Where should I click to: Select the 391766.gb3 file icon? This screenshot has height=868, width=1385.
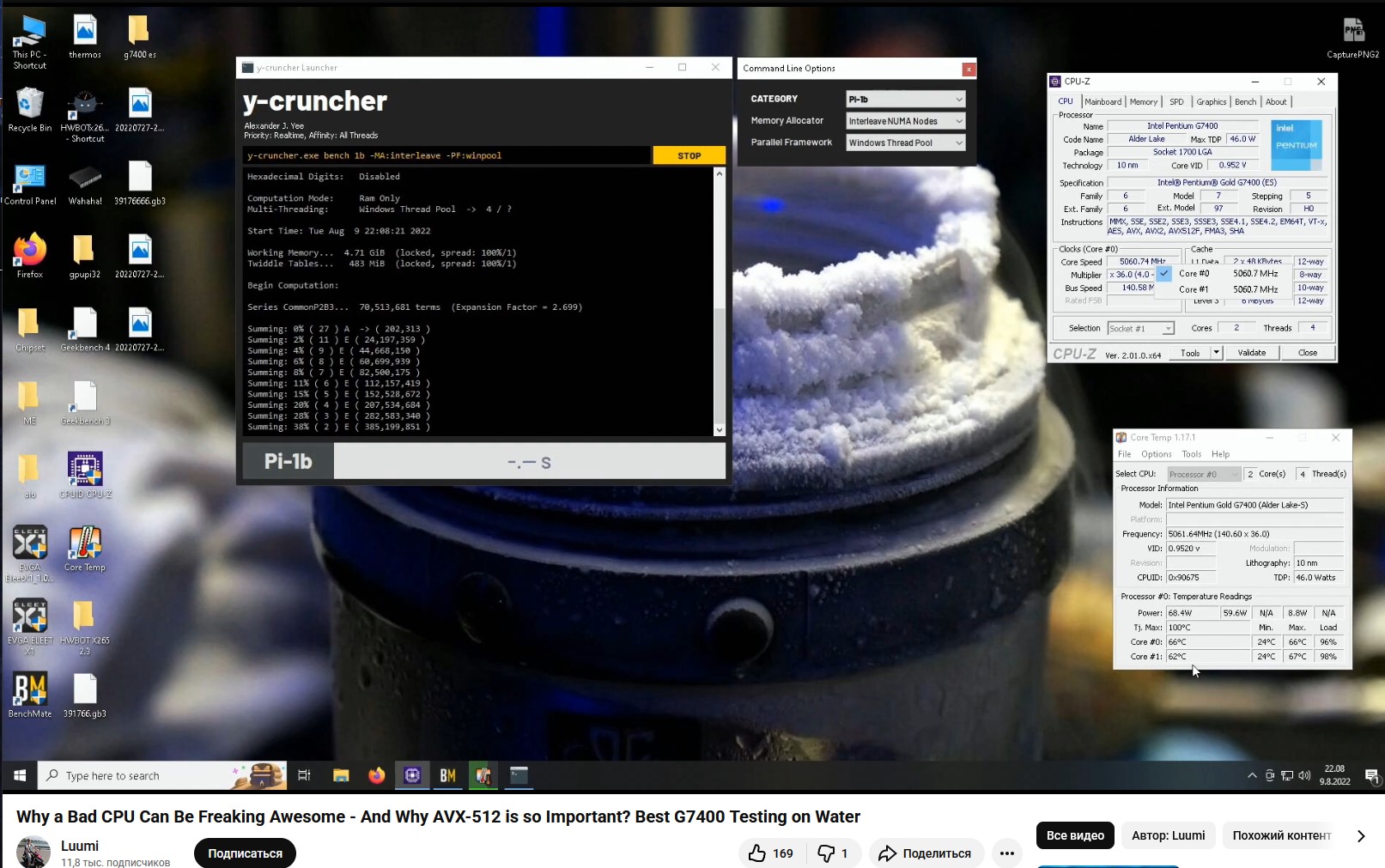pyautogui.click(x=85, y=695)
